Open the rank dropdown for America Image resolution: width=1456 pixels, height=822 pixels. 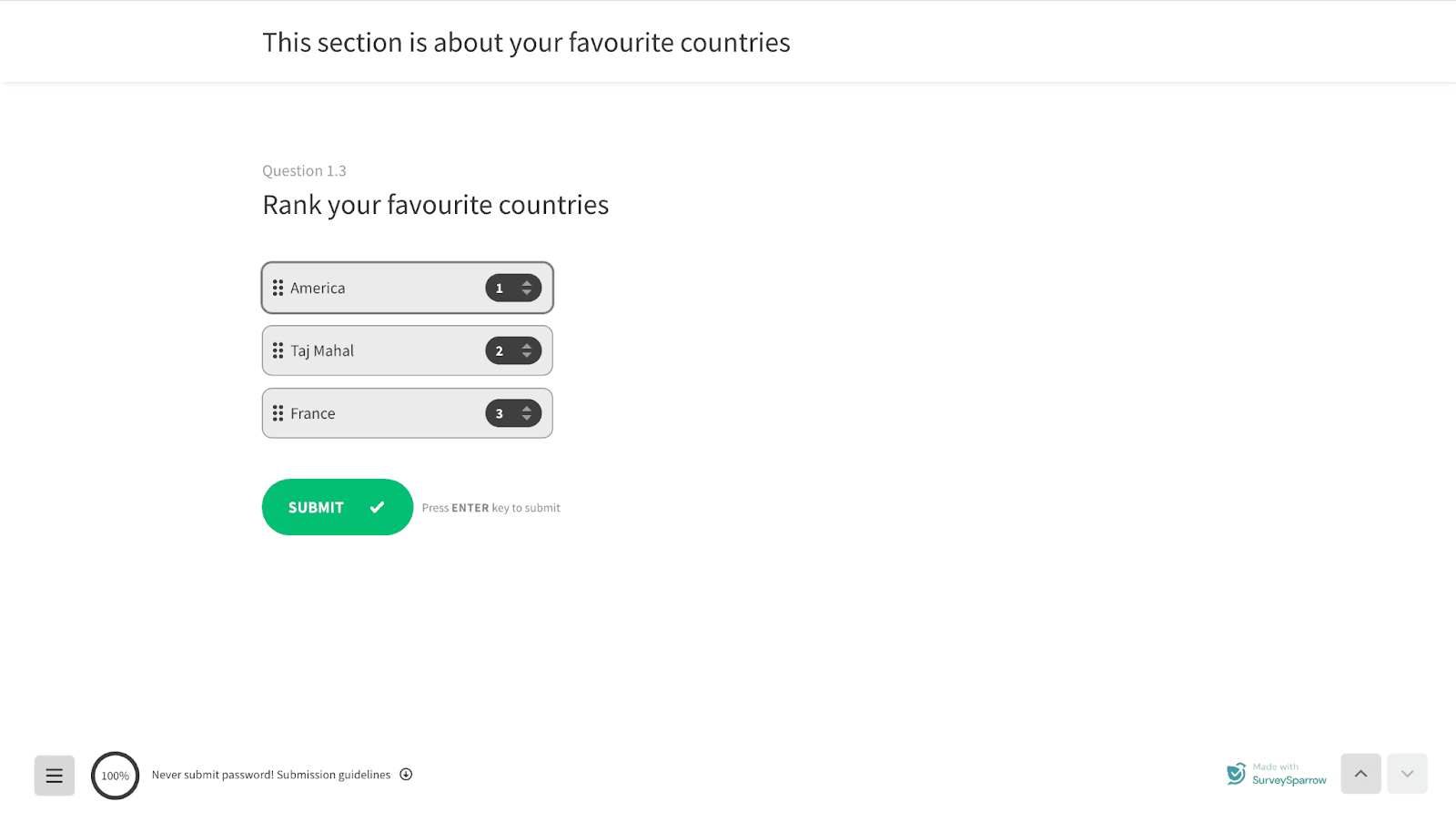513,288
